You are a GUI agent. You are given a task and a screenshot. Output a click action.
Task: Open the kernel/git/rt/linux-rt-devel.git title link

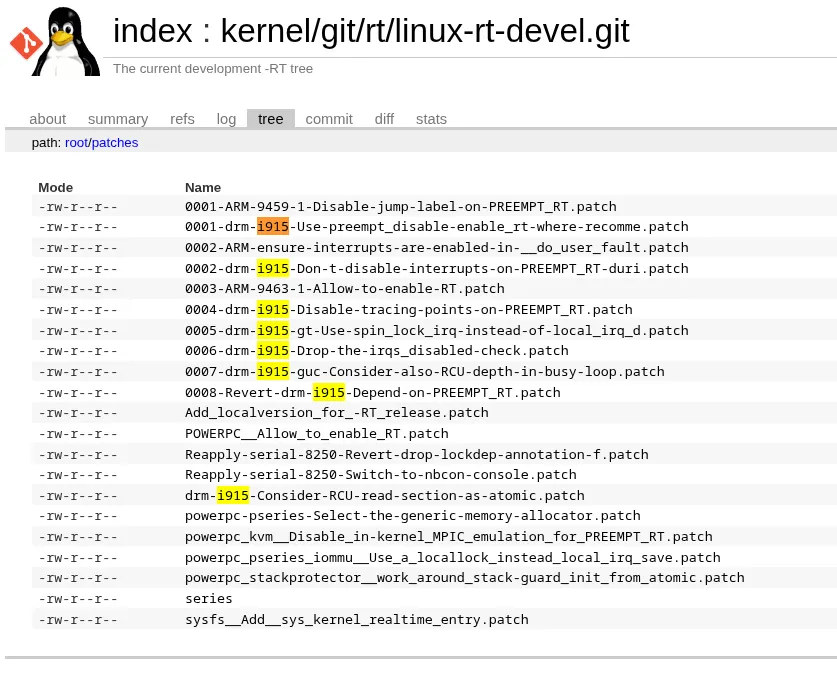(425, 31)
